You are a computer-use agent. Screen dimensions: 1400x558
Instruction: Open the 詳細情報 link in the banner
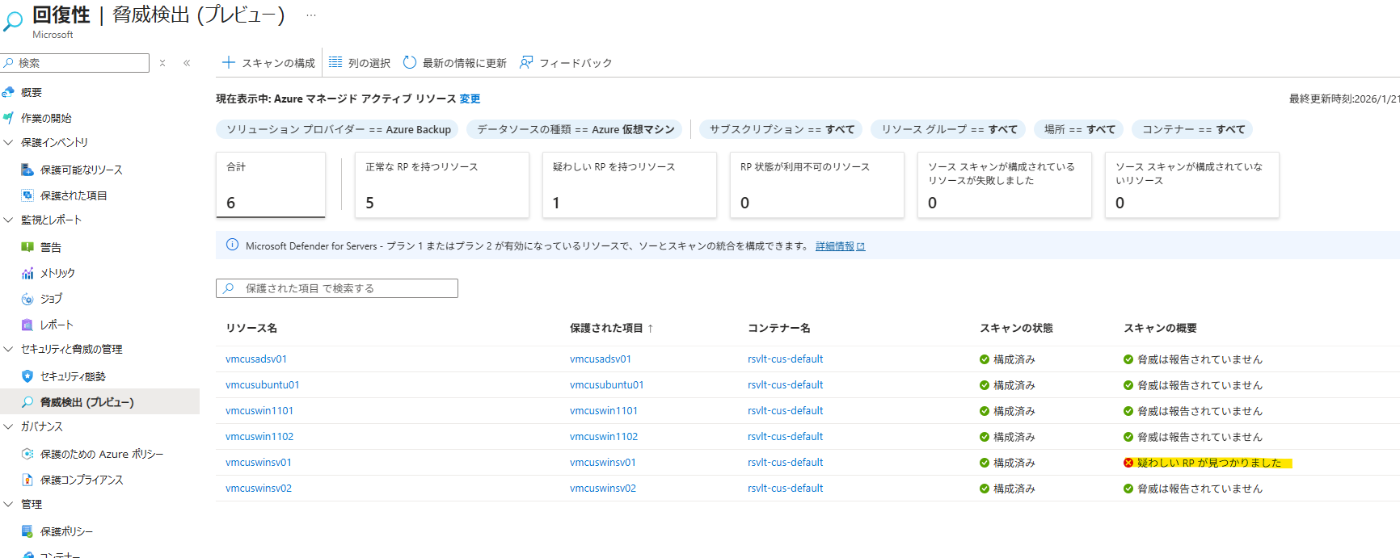[840, 246]
